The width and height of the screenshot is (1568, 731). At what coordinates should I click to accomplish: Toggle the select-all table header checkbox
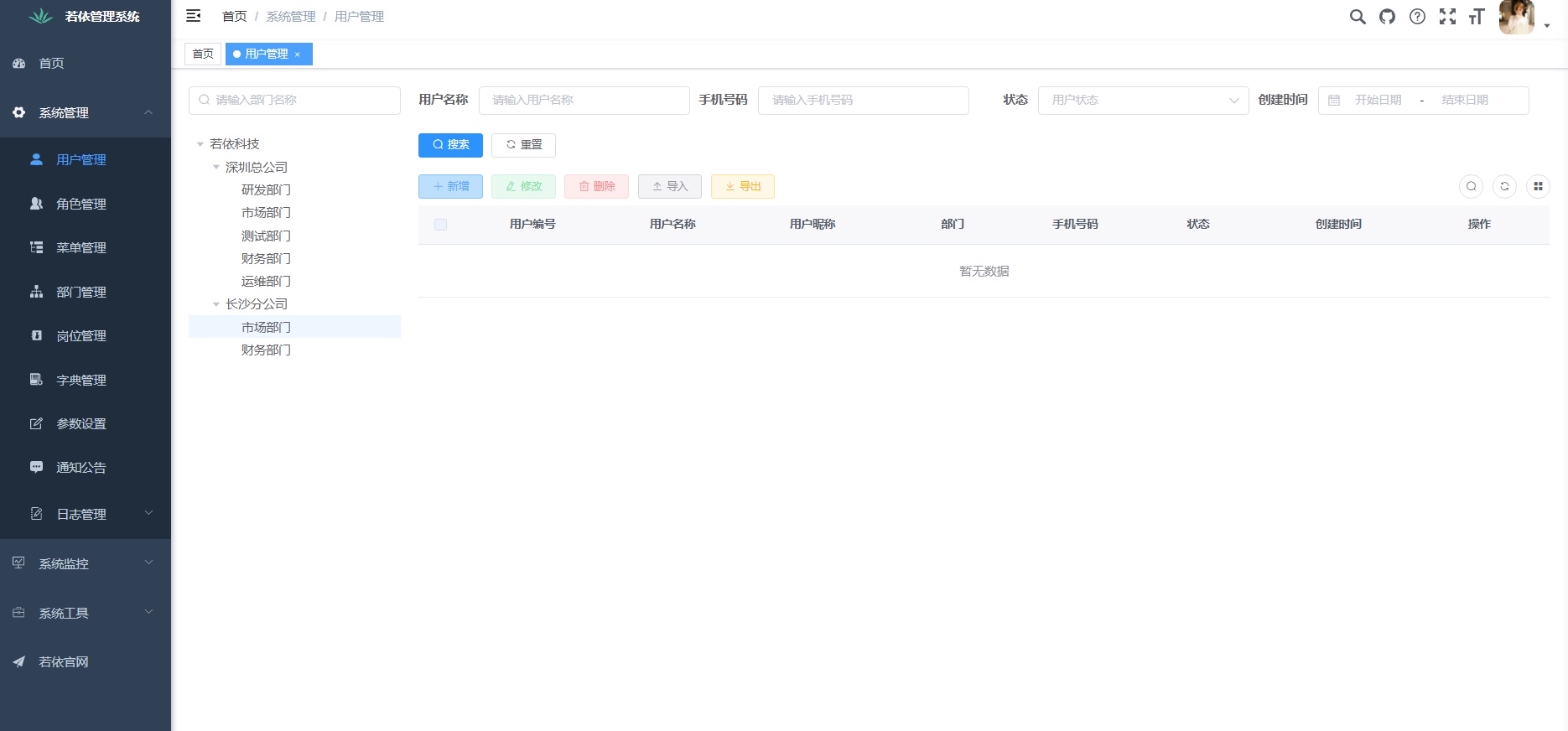pos(440,225)
